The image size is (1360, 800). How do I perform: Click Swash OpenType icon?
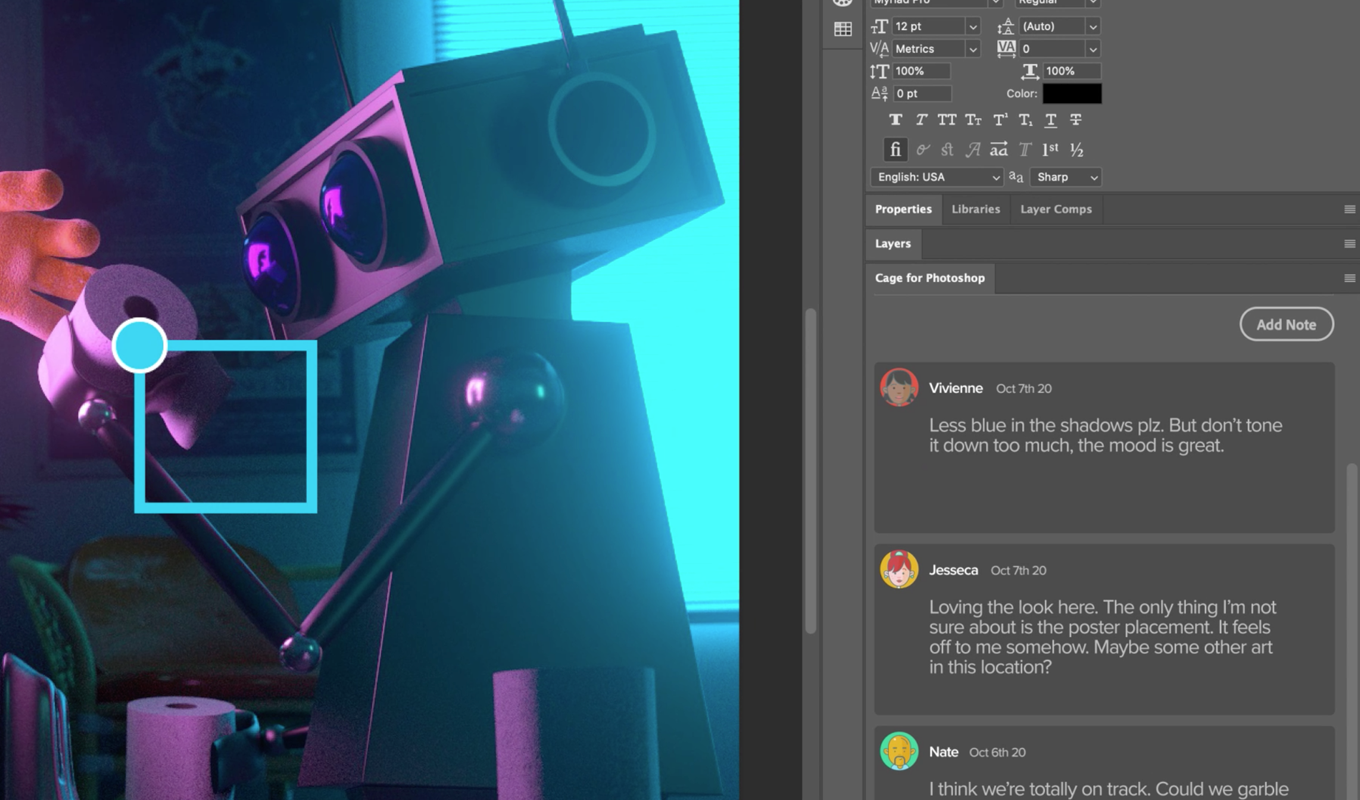(973, 150)
